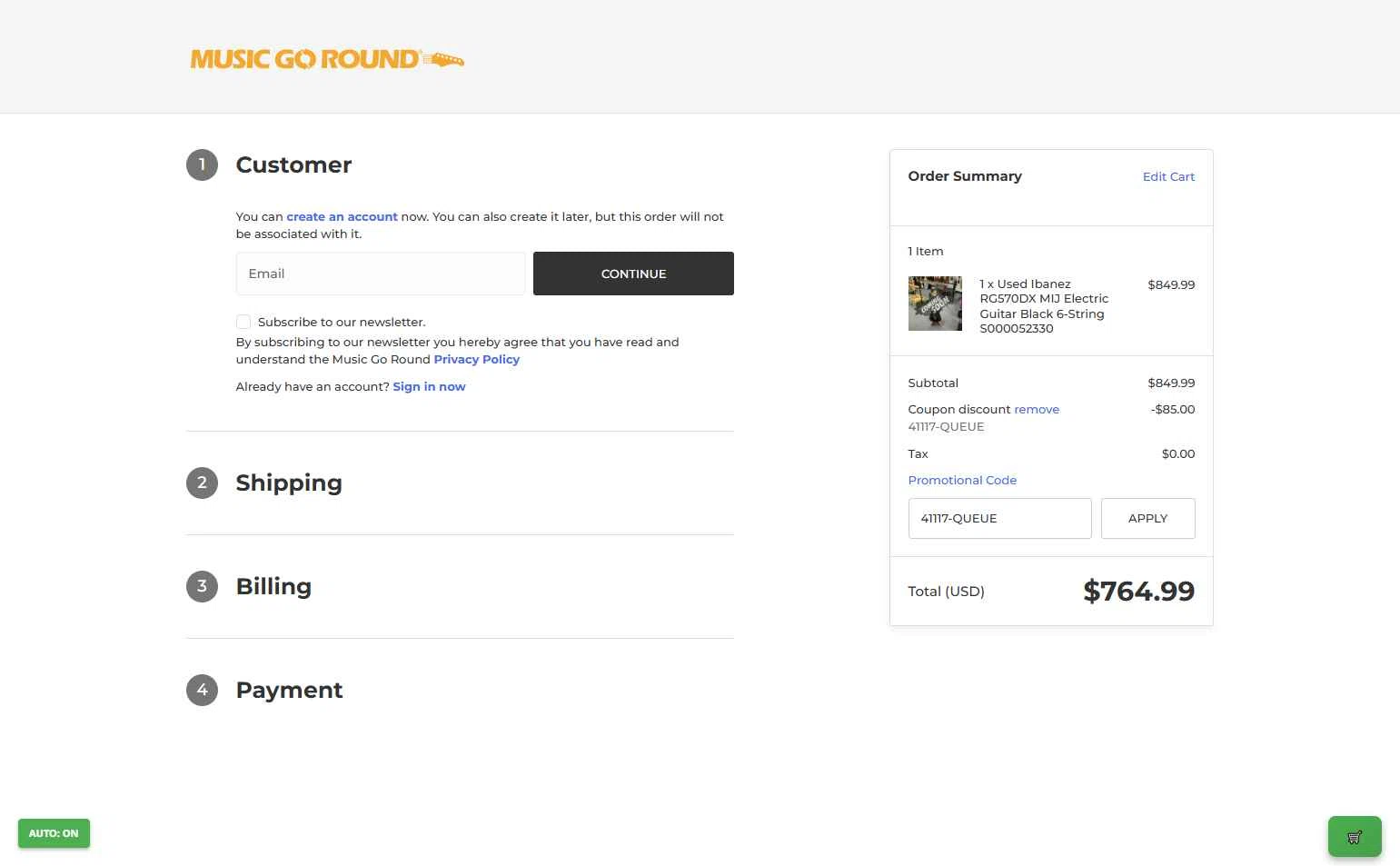Image resolution: width=1400 pixels, height=866 pixels.
Task: Click the Ibanez guitar thumbnail
Action: coord(935,304)
